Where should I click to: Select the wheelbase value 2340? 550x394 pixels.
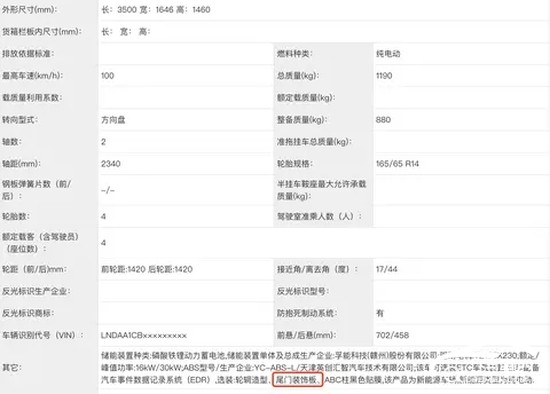pyautogui.click(x=110, y=163)
